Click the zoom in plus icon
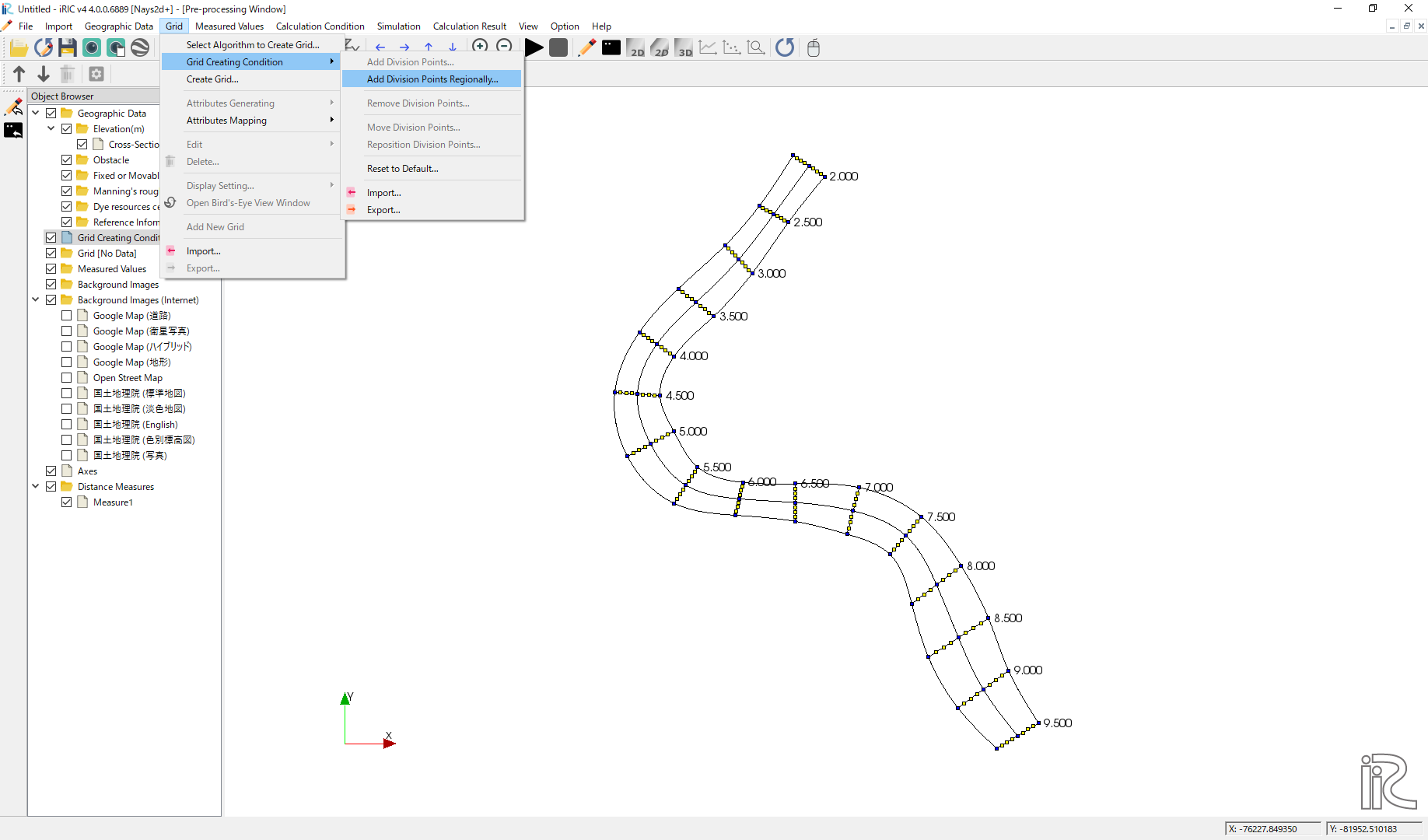This screenshot has height=840, width=1428. [480, 46]
